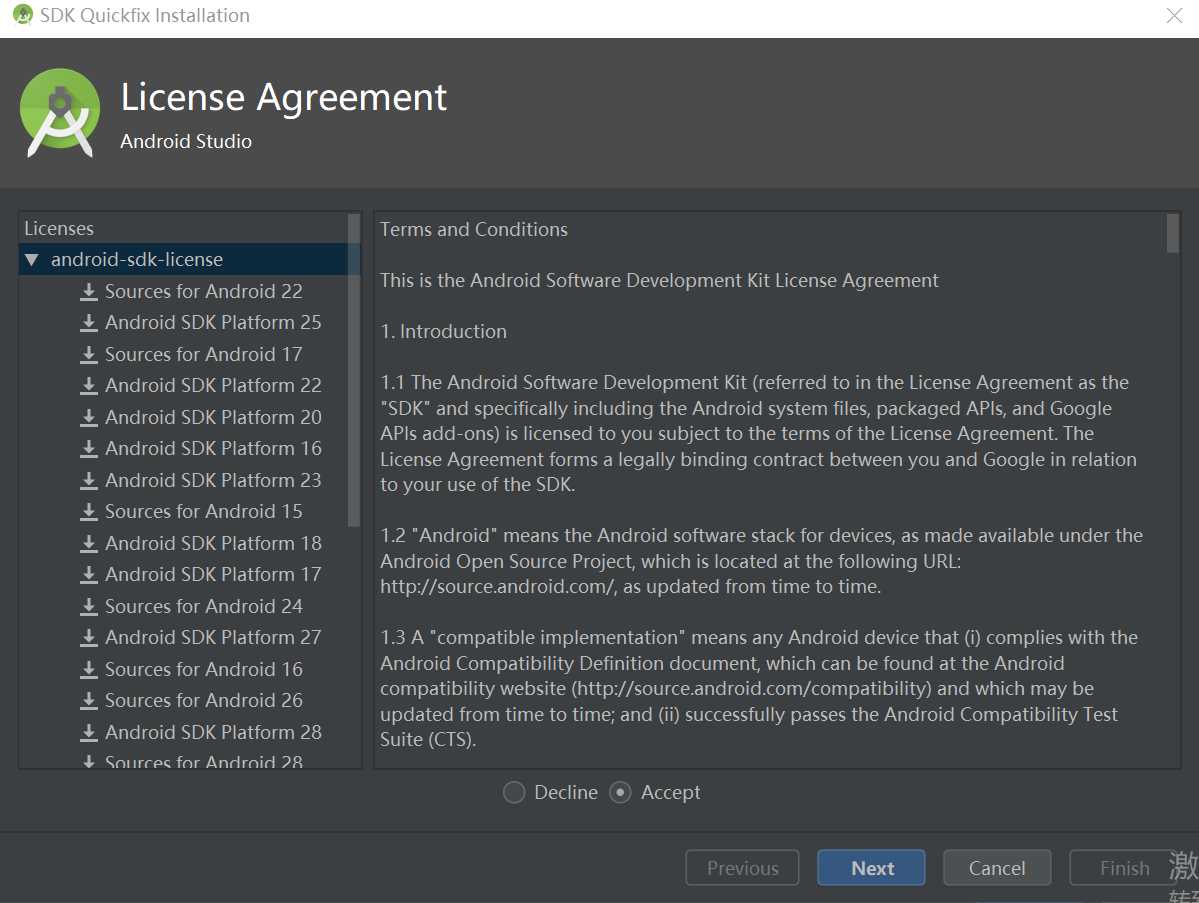Close the SDK Quickfix Installation dialog
This screenshot has height=903, width=1199.
tap(1175, 15)
